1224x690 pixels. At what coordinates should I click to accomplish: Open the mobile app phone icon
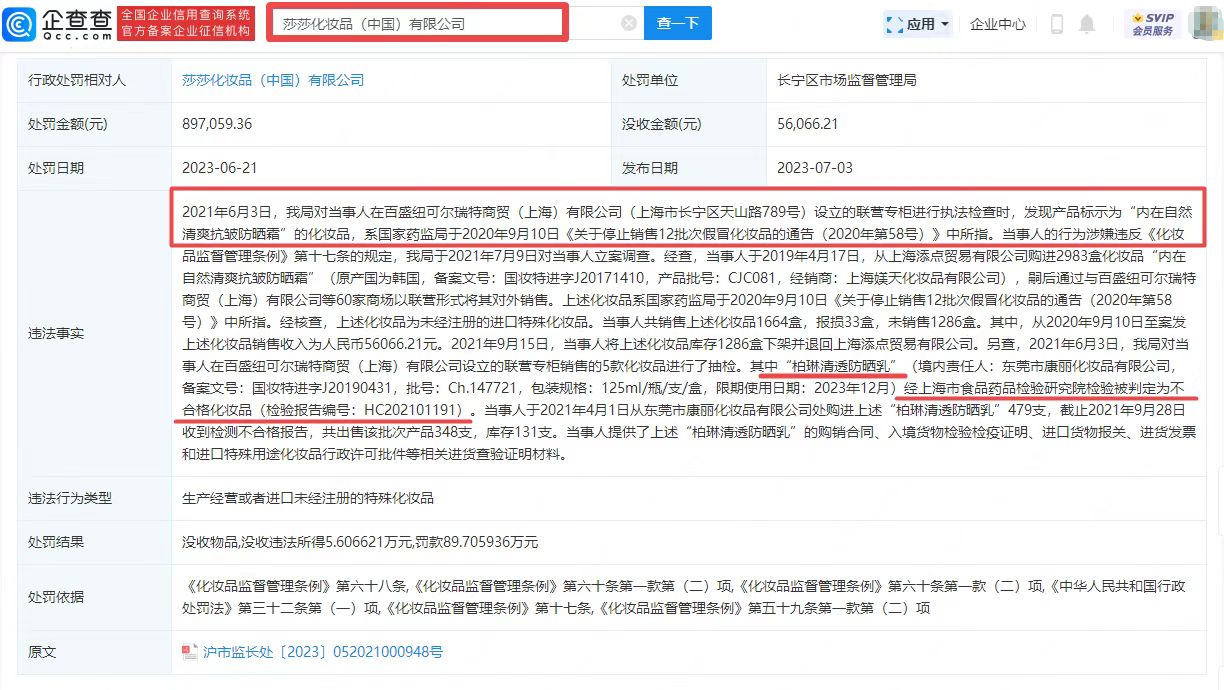coord(1056,24)
